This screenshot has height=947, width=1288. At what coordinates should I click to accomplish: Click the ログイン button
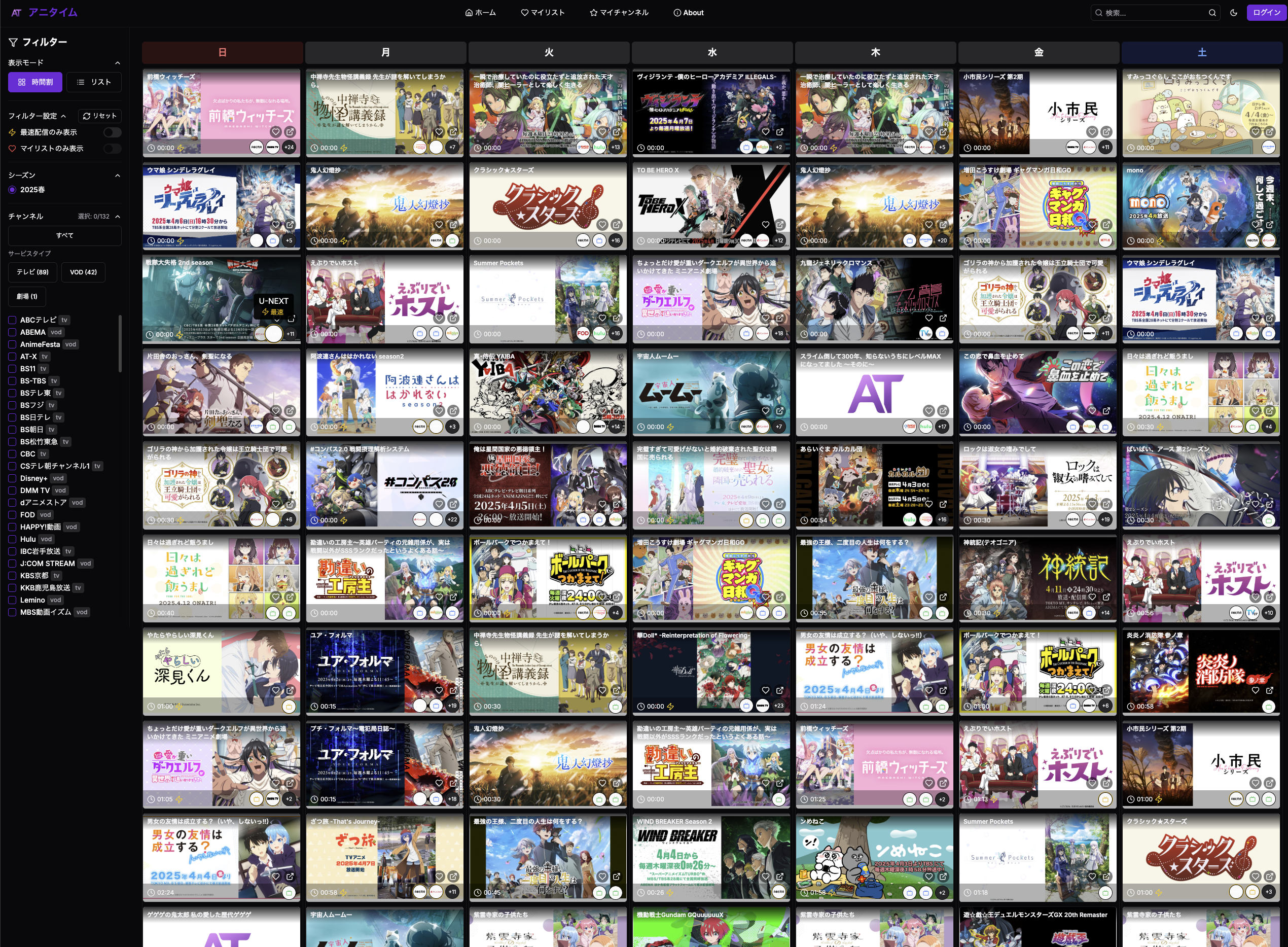coord(1266,12)
